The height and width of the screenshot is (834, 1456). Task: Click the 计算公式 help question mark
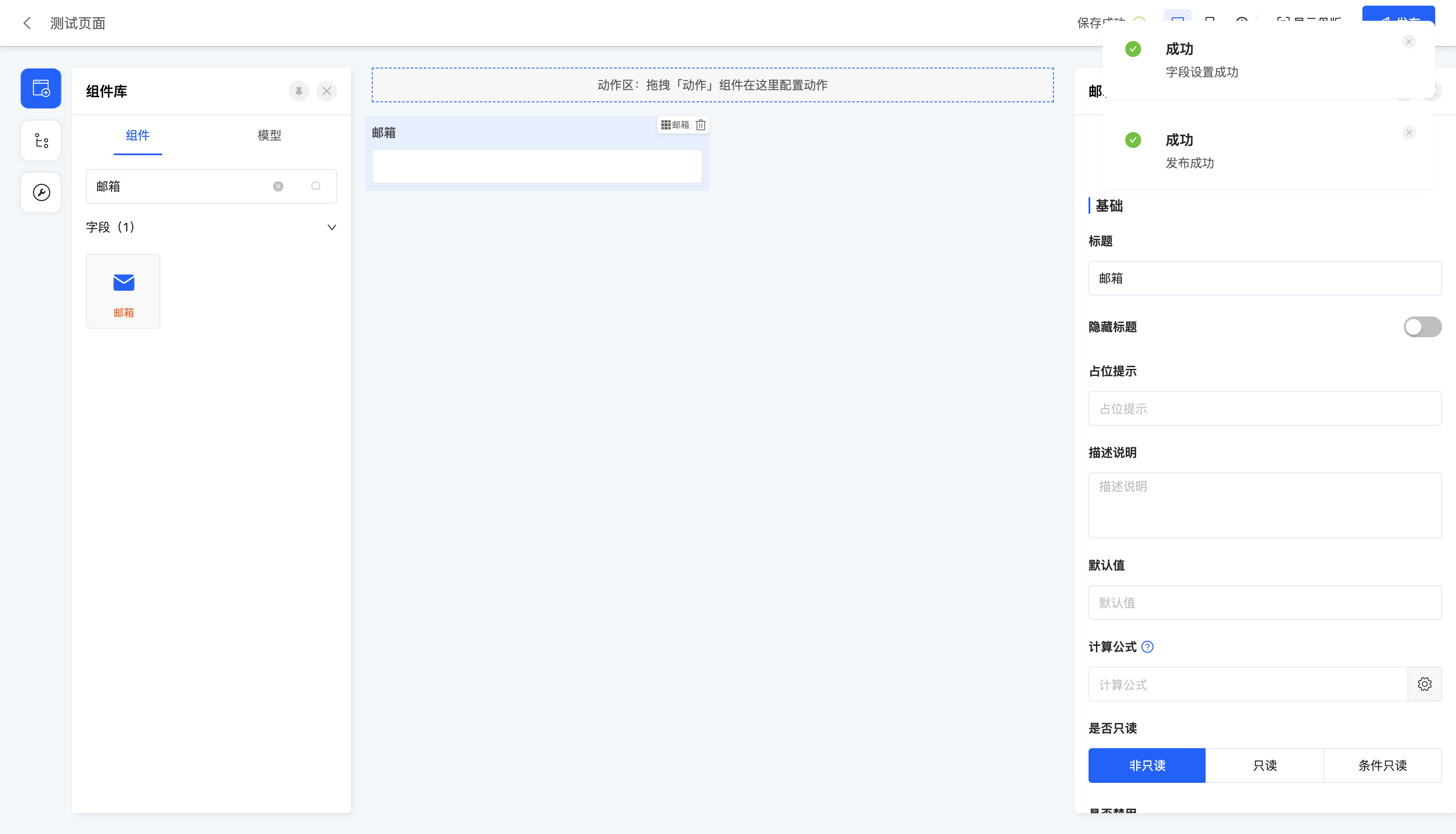point(1147,647)
